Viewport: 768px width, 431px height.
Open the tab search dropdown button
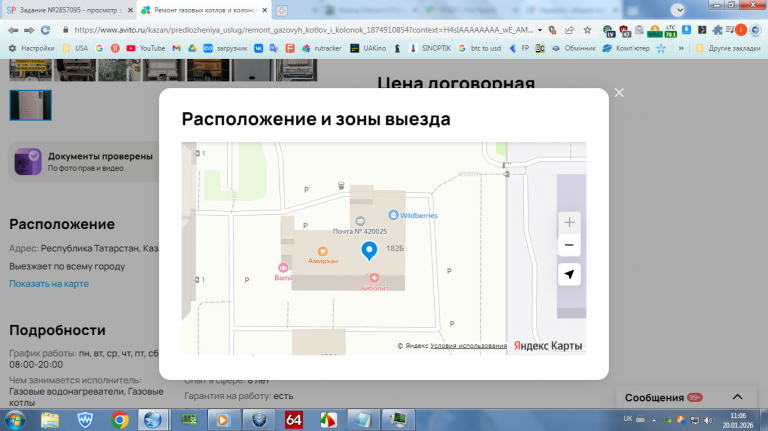click(x=678, y=10)
